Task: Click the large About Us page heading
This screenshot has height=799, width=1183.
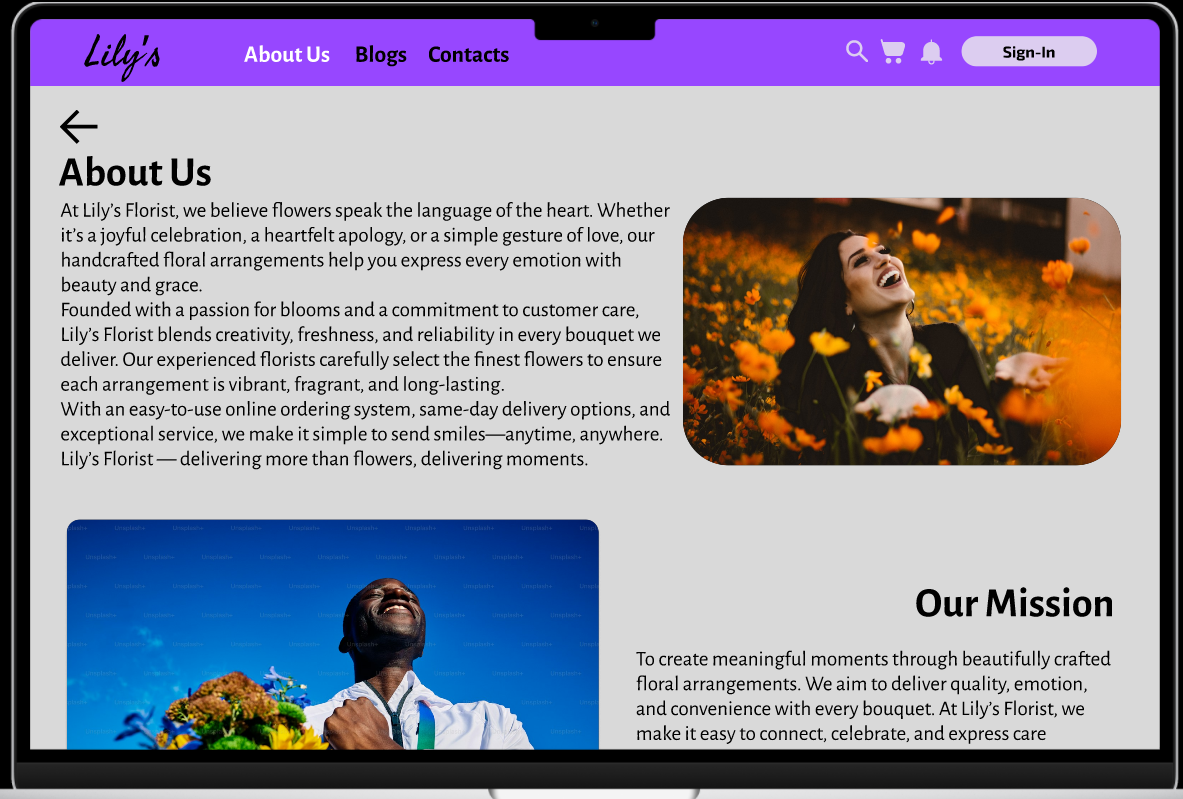Action: (x=136, y=172)
